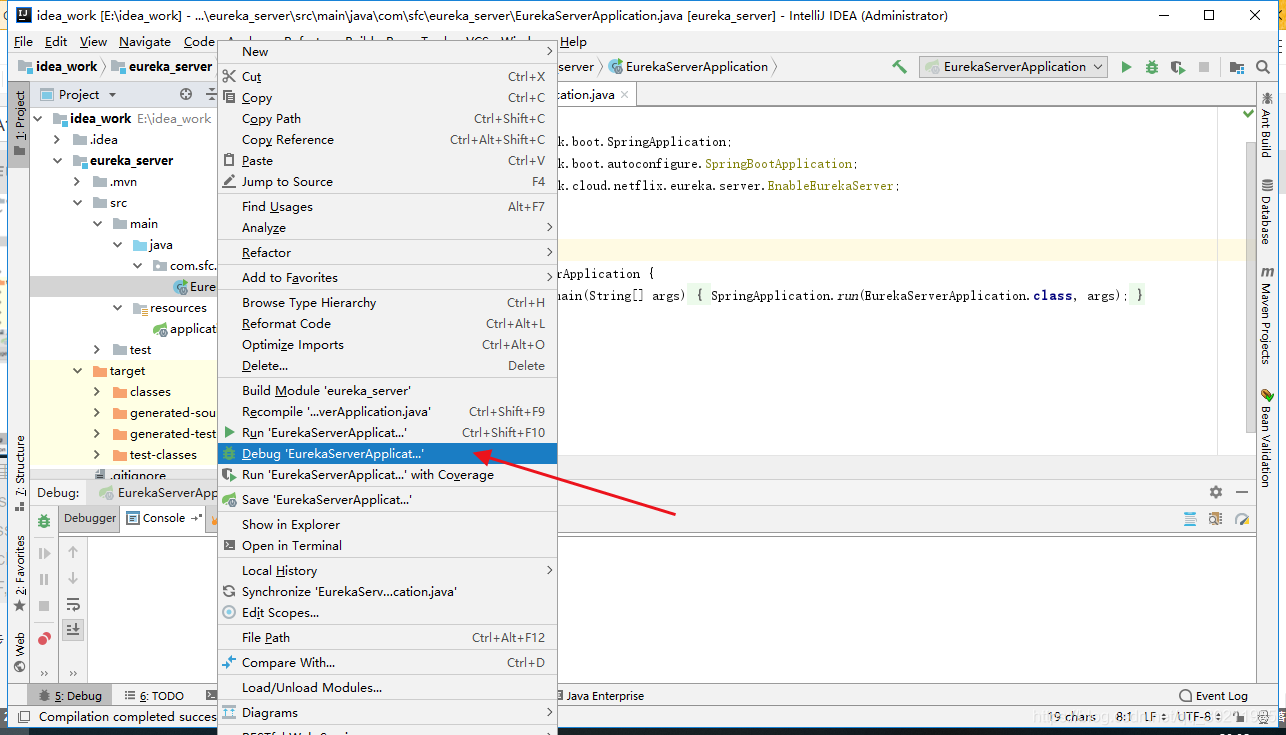Click the View Breakpoints red dots icon
Screen dimensions: 1286x735
click(44, 638)
